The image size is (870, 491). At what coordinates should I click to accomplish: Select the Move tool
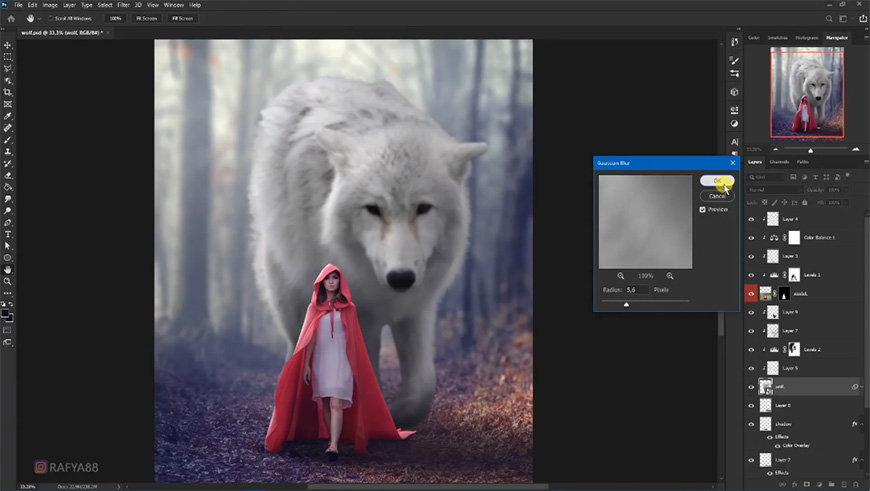pos(8,45)
